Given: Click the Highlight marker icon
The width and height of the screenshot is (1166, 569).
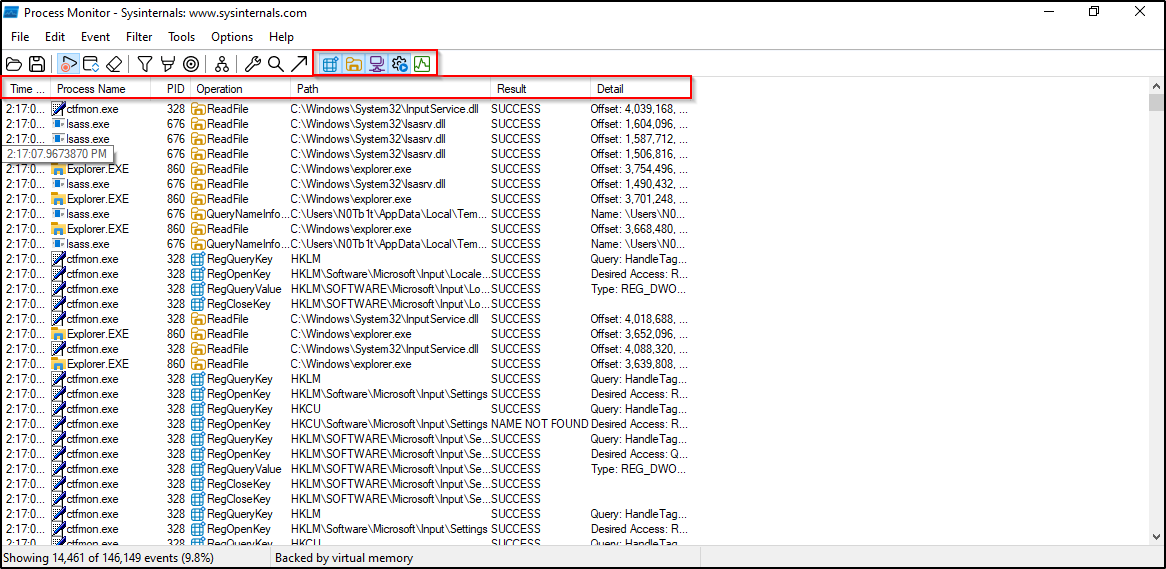Looking at the screenshot, I should point(167,64).
